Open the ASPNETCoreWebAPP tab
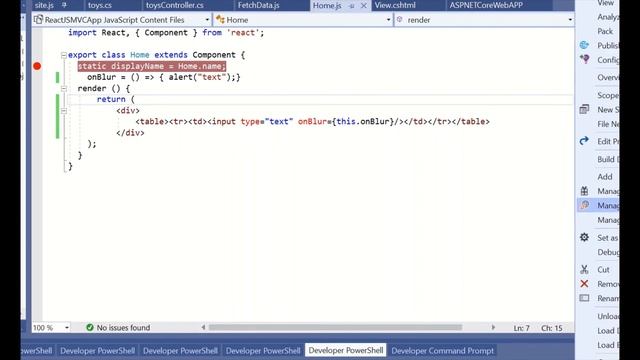Viewport: 640px width, 360px height. point(486,5)
